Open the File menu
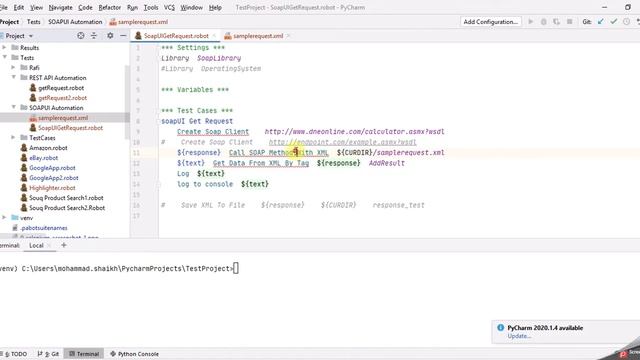Screen dimensions: 640x360 (4, 7)
